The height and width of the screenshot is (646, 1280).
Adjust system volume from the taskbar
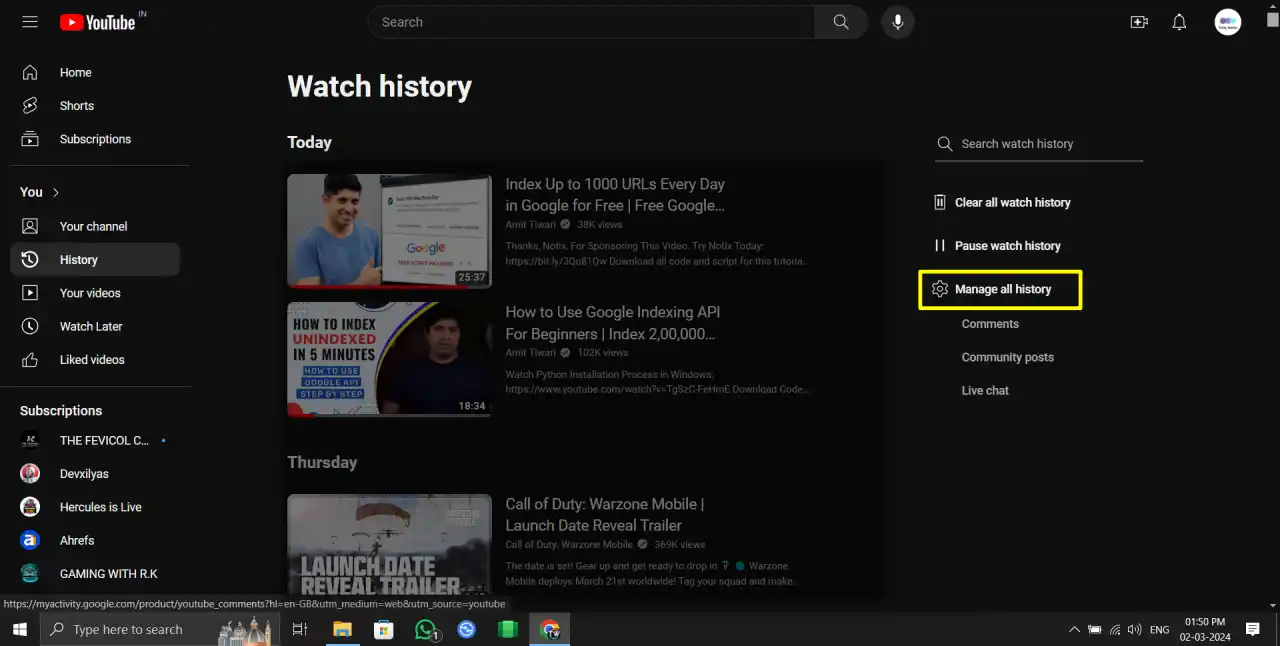1134,629
